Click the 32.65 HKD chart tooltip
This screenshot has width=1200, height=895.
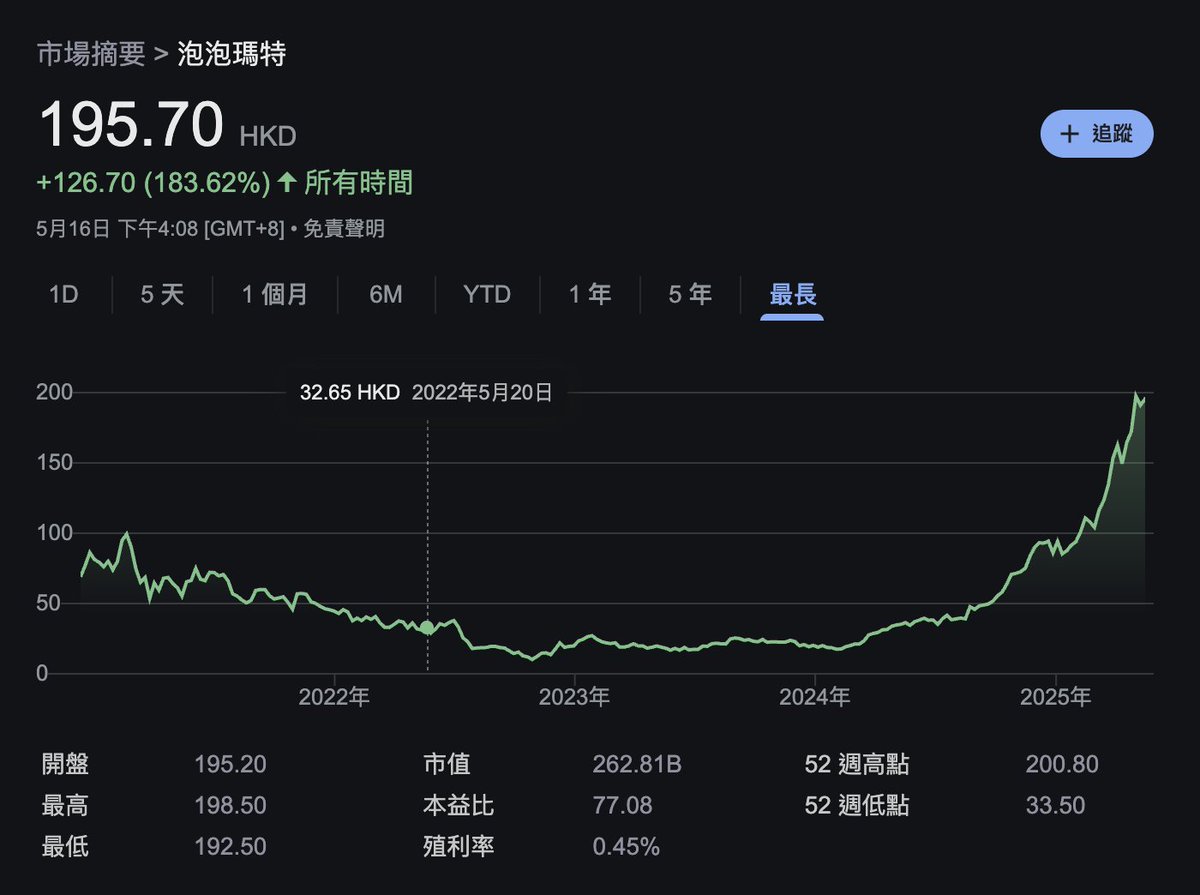point(427,393)
